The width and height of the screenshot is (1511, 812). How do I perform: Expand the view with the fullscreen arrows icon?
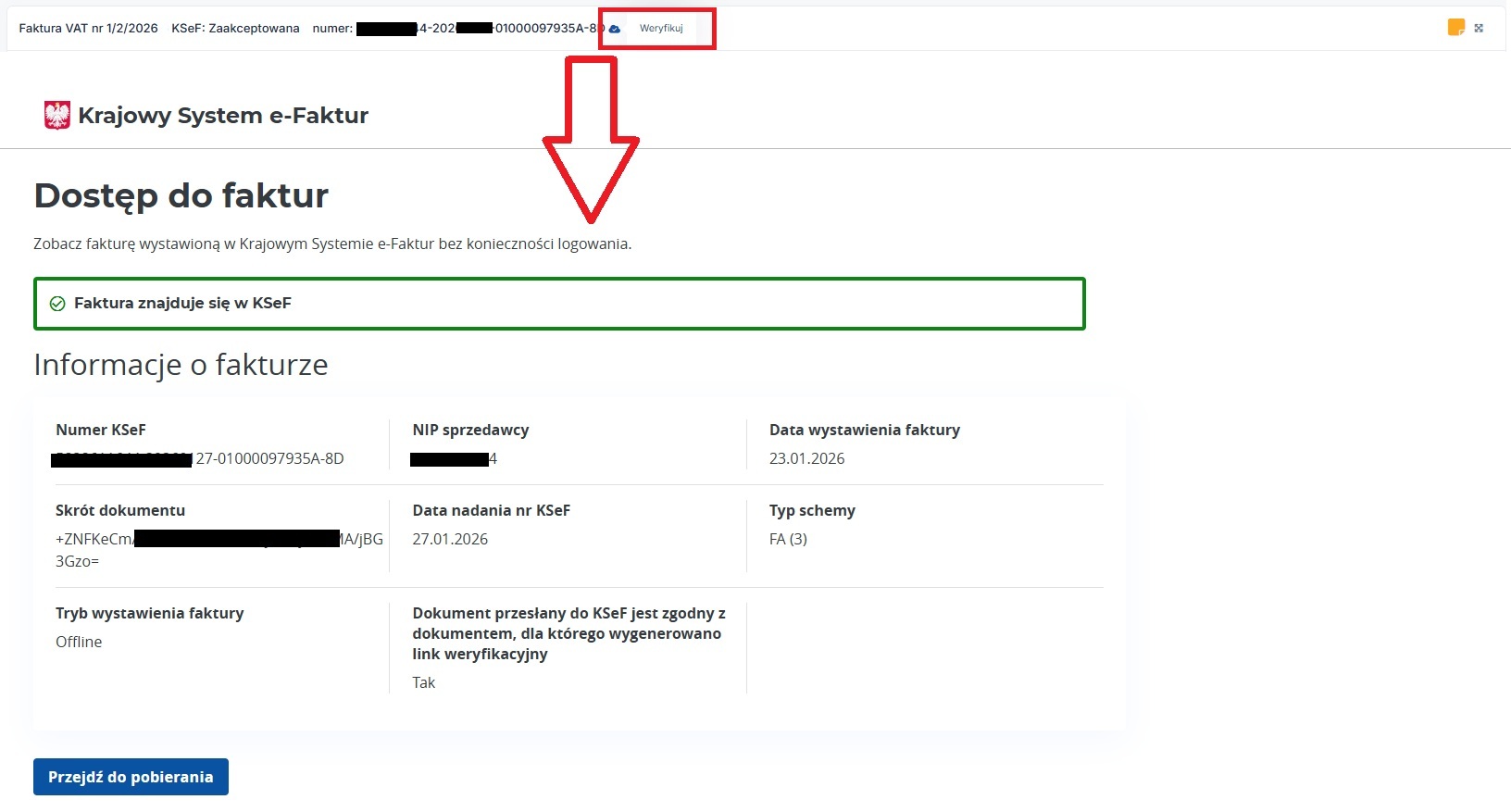1479,28
